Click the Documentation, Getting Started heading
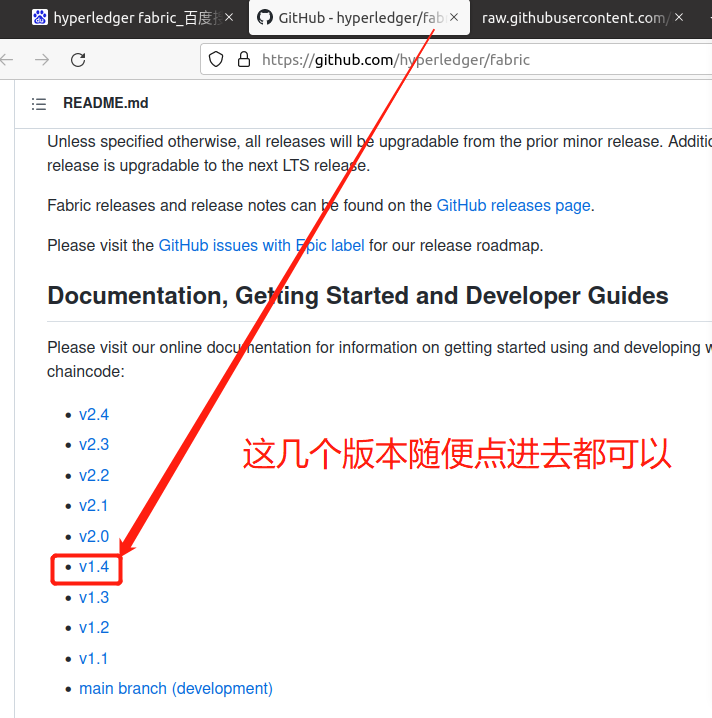 click(x=358, y=296)
